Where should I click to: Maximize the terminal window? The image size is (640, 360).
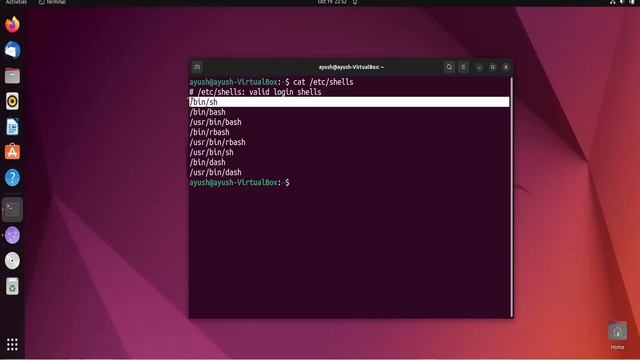click(493, 67)
